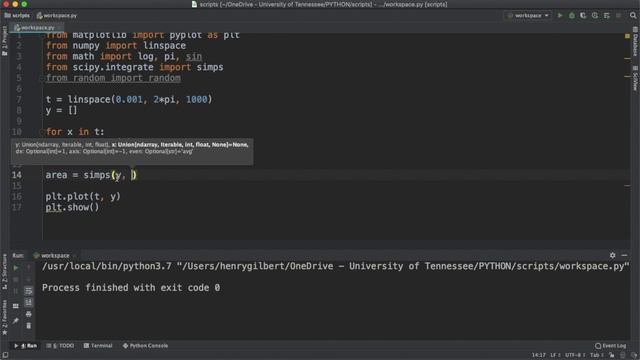Screen dimensions: 640x360
Task: Toggle soft-wrap in Run console
Action: pos(29,291)
